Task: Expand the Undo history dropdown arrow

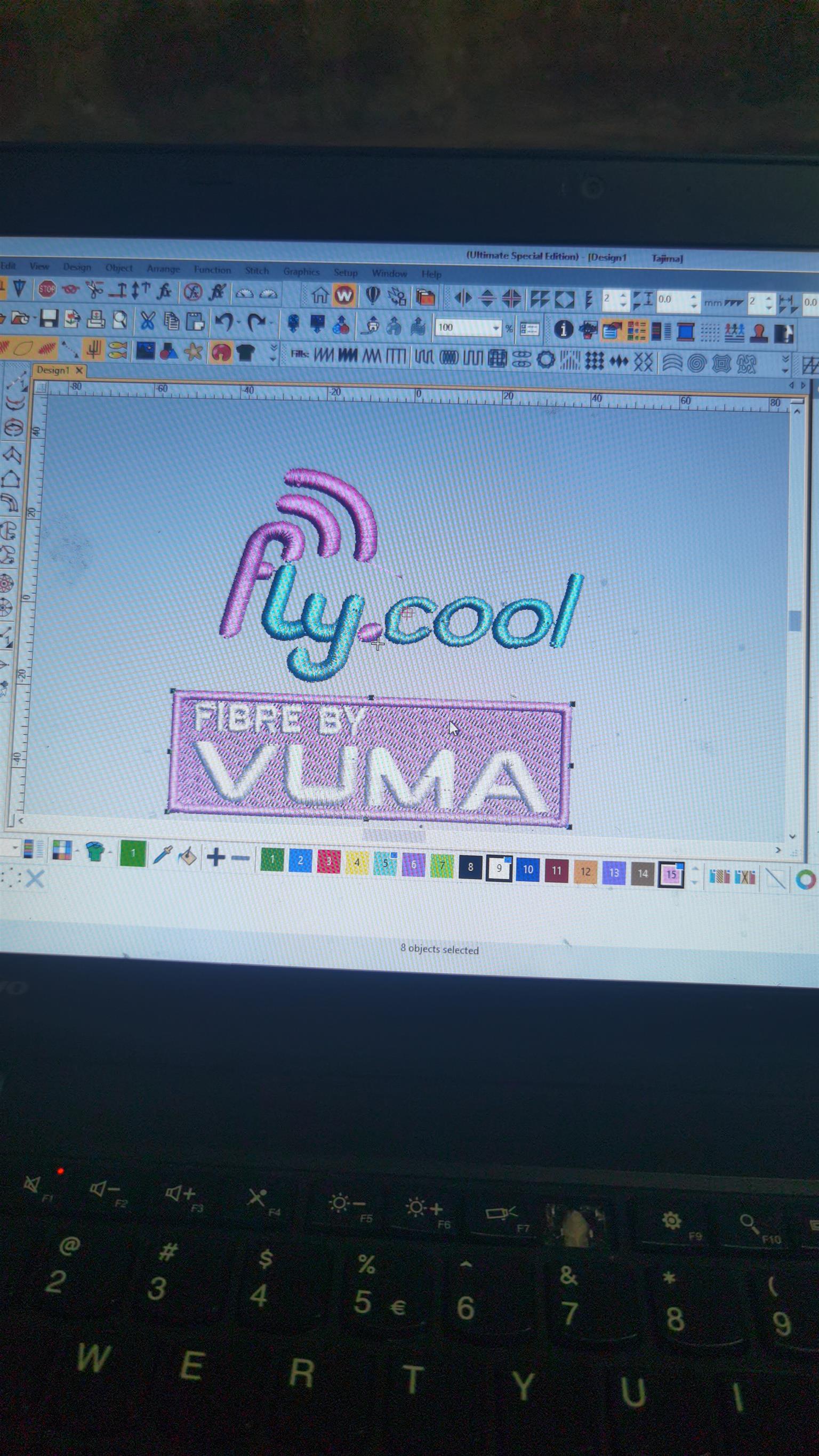Action: (x=238, y=323)
